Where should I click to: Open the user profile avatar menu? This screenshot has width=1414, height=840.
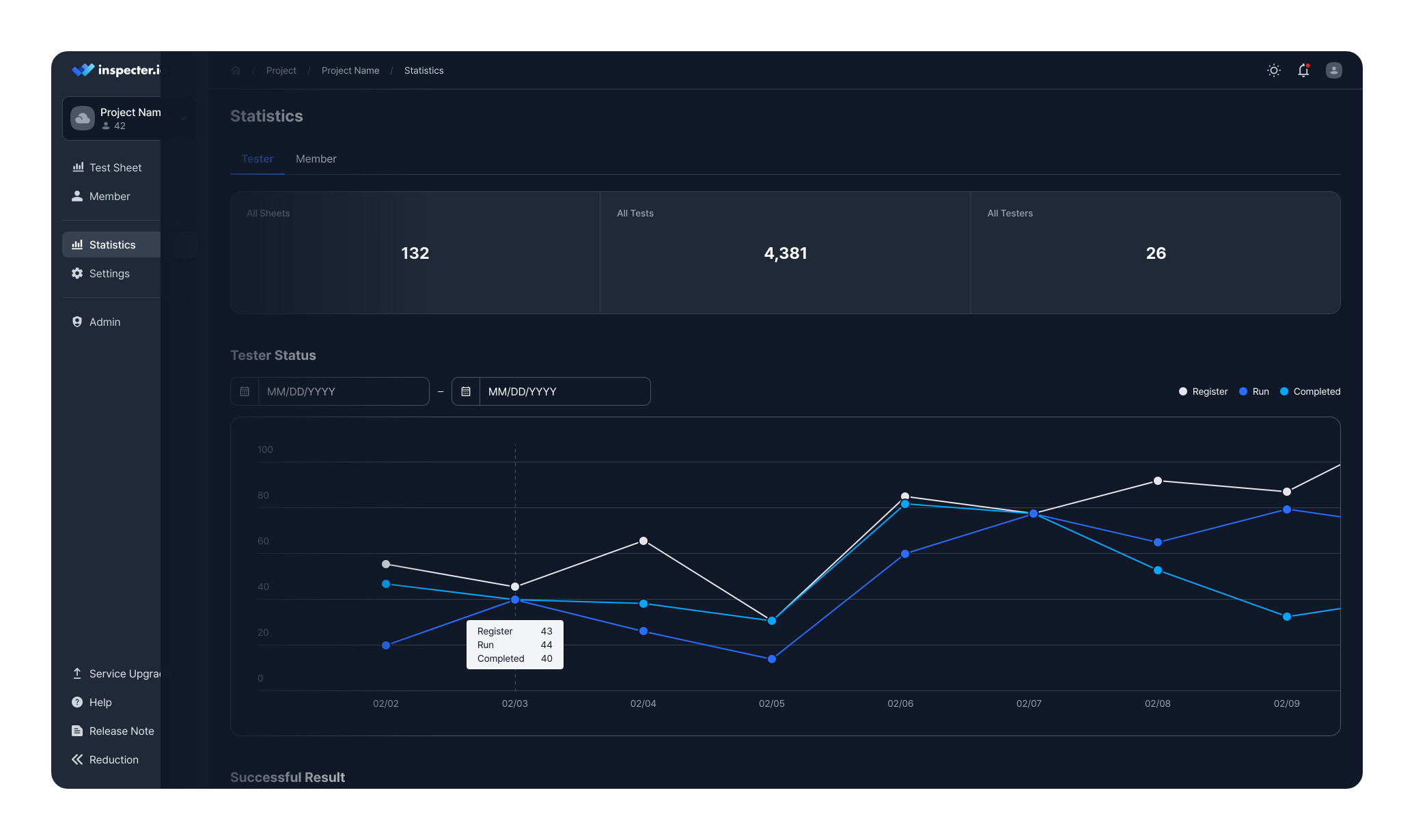point(1333,70)
